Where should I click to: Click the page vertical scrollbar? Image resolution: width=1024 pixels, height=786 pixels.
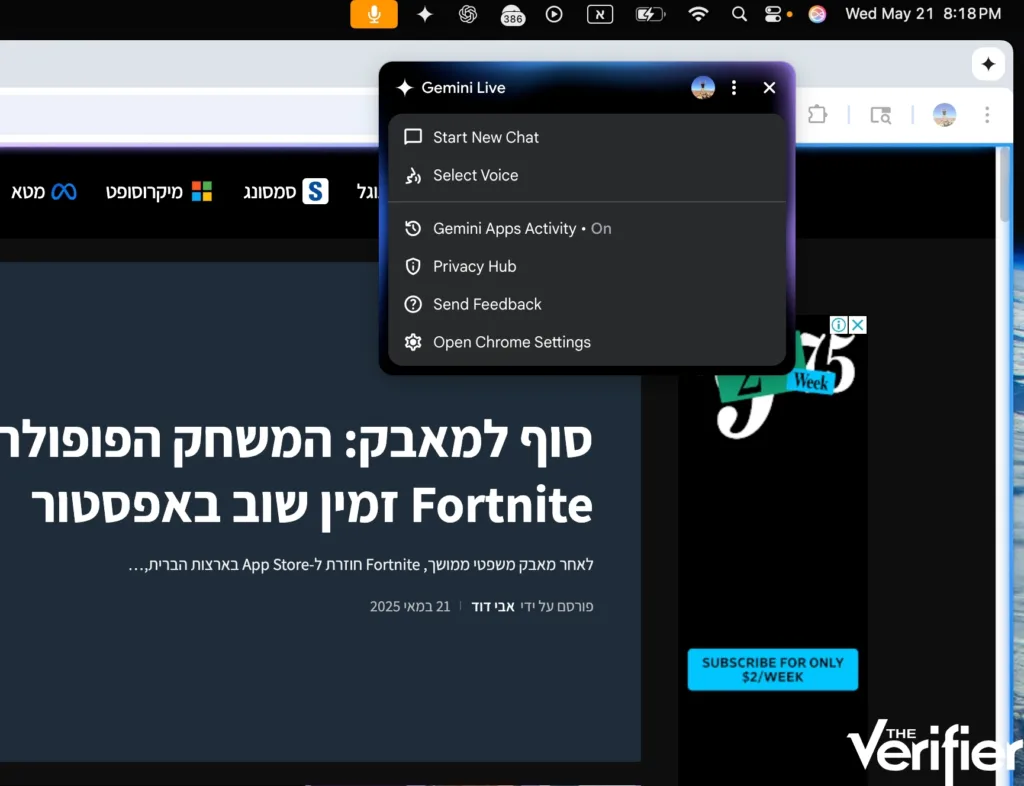(1006, 183)
